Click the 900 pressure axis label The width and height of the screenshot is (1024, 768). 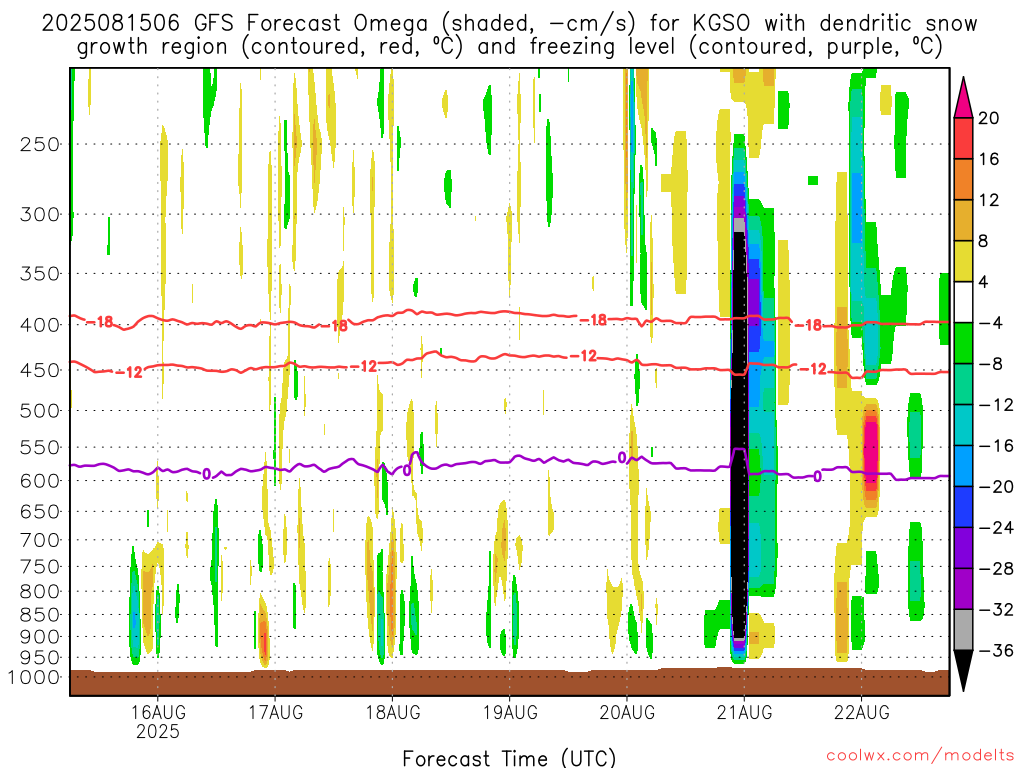39,637
